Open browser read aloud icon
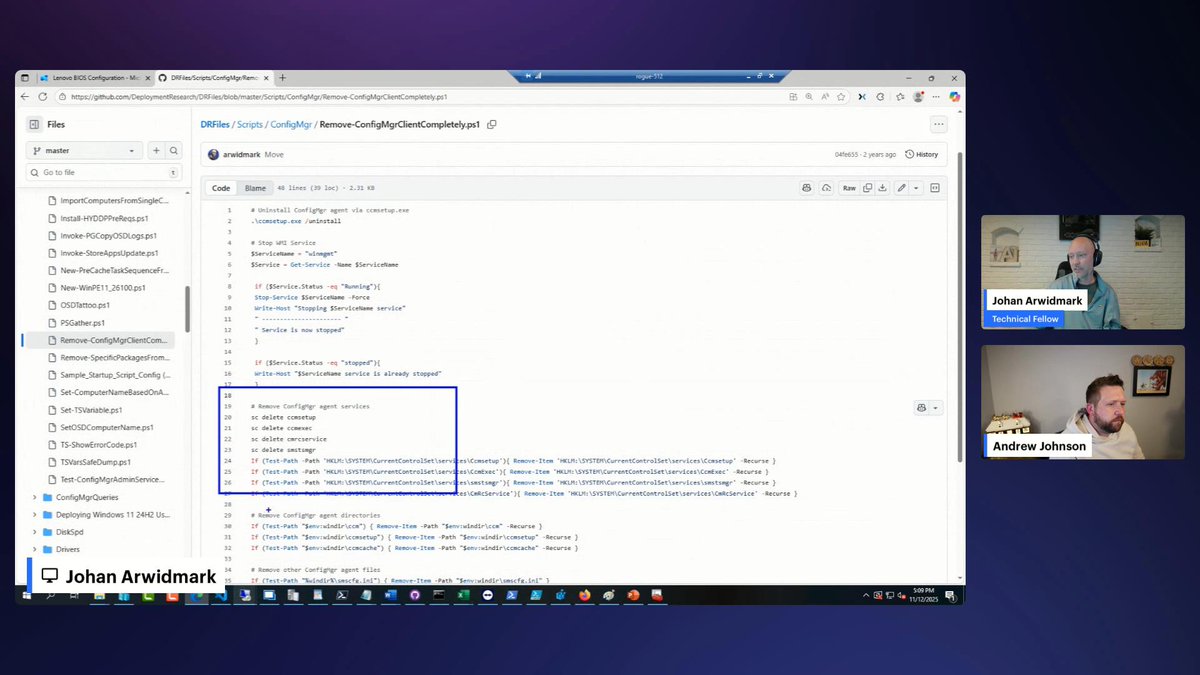The width and height of the screenshot is (1200, 675). point(825,97)
